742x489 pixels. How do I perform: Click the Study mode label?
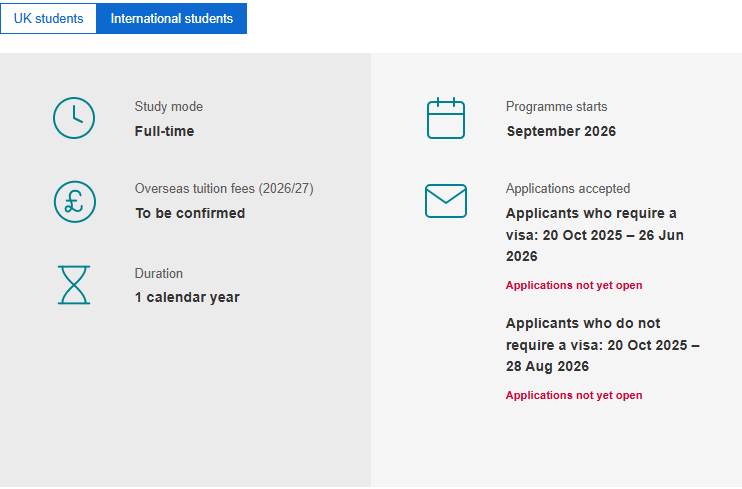pos(169,107)
